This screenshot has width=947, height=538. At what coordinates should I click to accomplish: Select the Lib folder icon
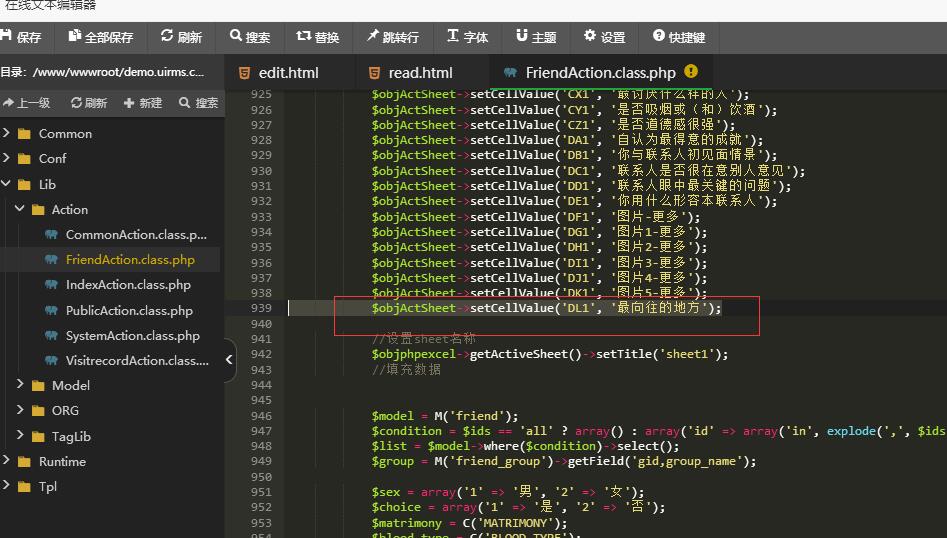click(24, 185)
